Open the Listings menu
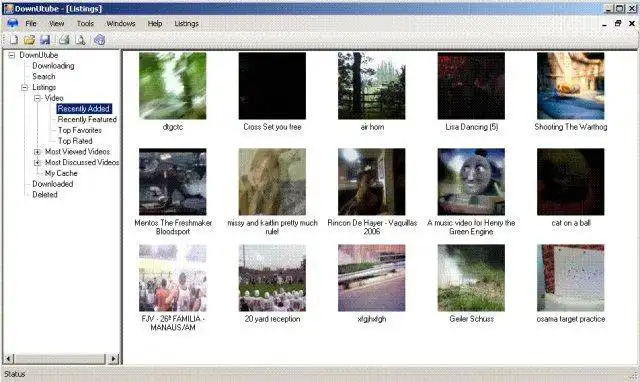 click(187, 24)
